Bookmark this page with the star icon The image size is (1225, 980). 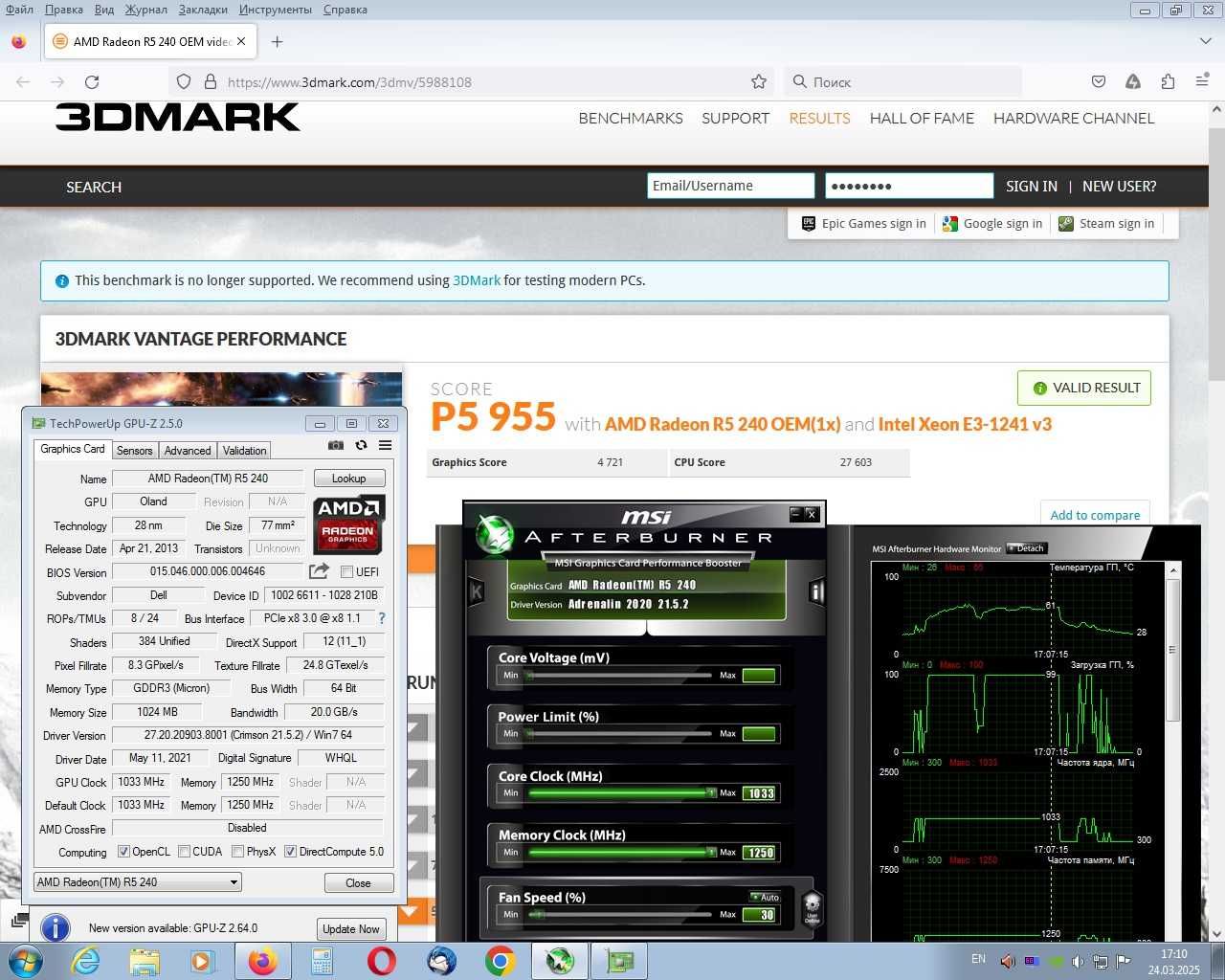(x=759, y=82)
